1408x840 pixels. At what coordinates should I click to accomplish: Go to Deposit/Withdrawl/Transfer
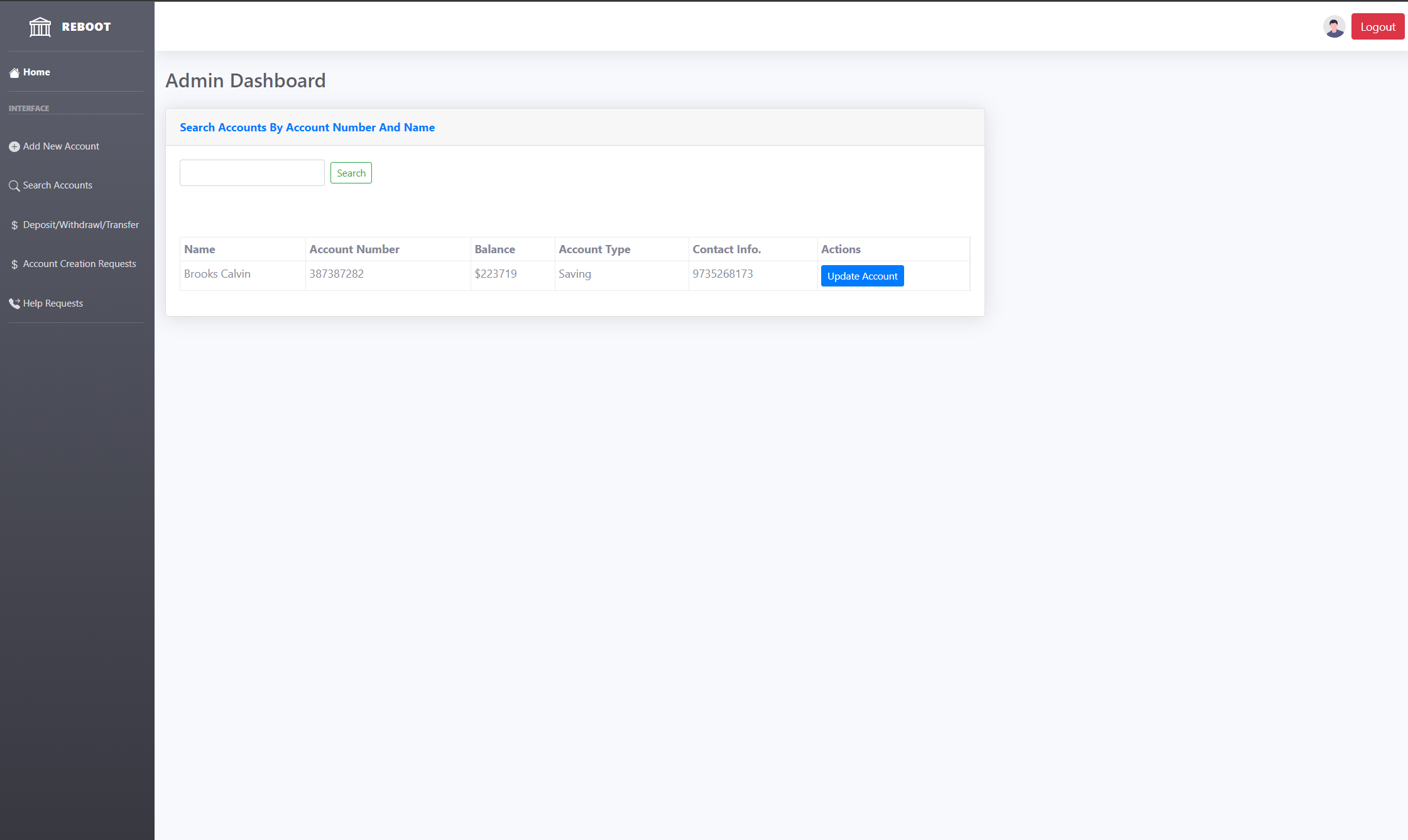coord(80,224)
